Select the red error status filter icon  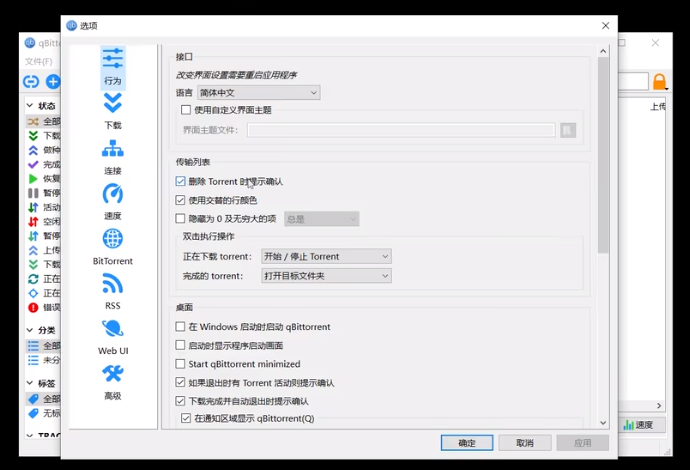[x=33, y=307]
